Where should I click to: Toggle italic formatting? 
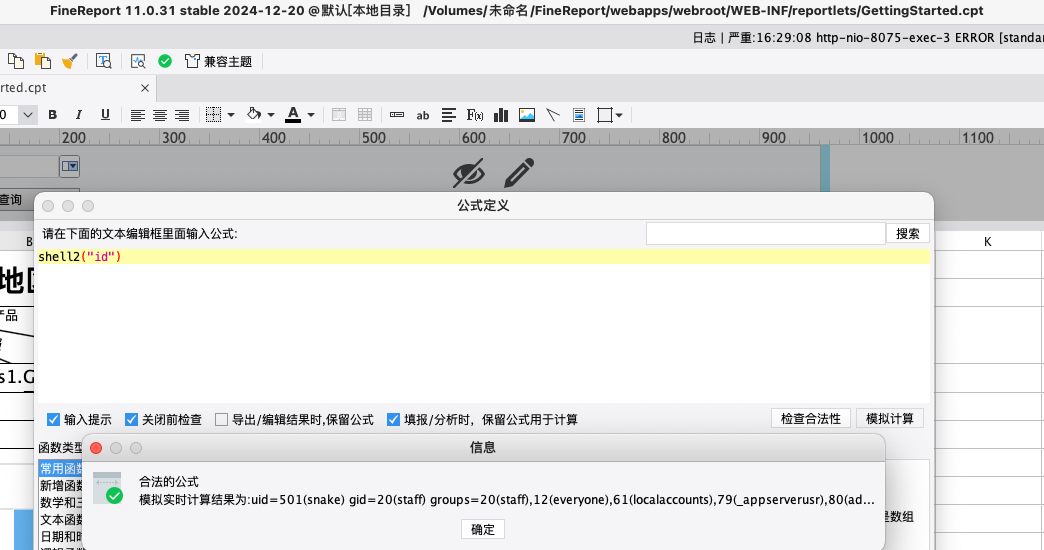click(x=79, y=115)
